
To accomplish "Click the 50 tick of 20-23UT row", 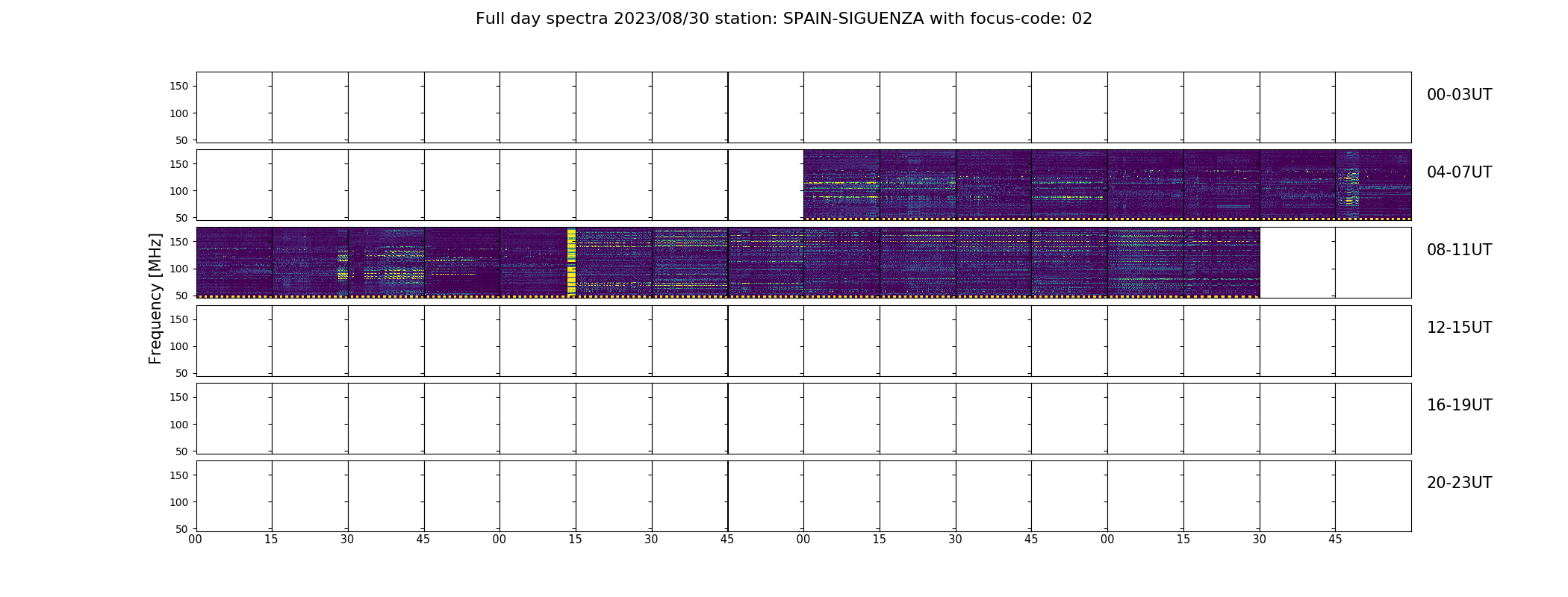I will tap(182, 529).
